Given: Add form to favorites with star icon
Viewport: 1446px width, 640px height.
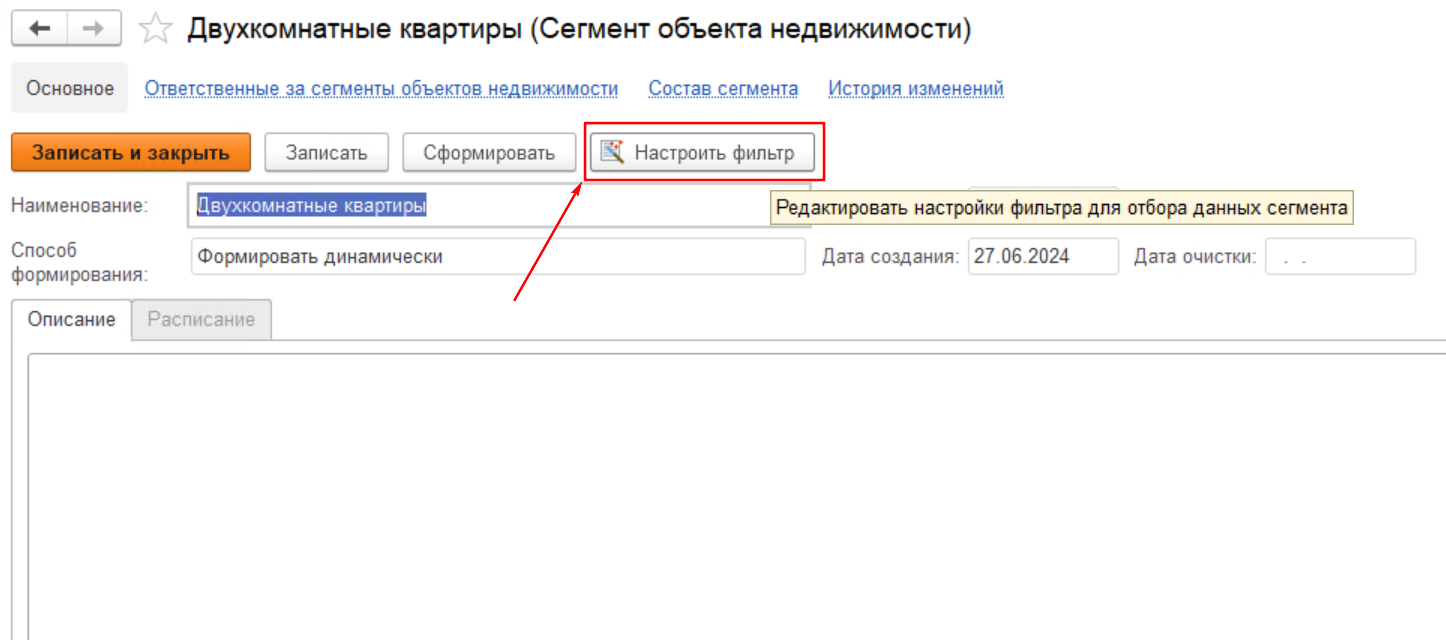Looking at the screenshot, I should (x=154, y=29).
